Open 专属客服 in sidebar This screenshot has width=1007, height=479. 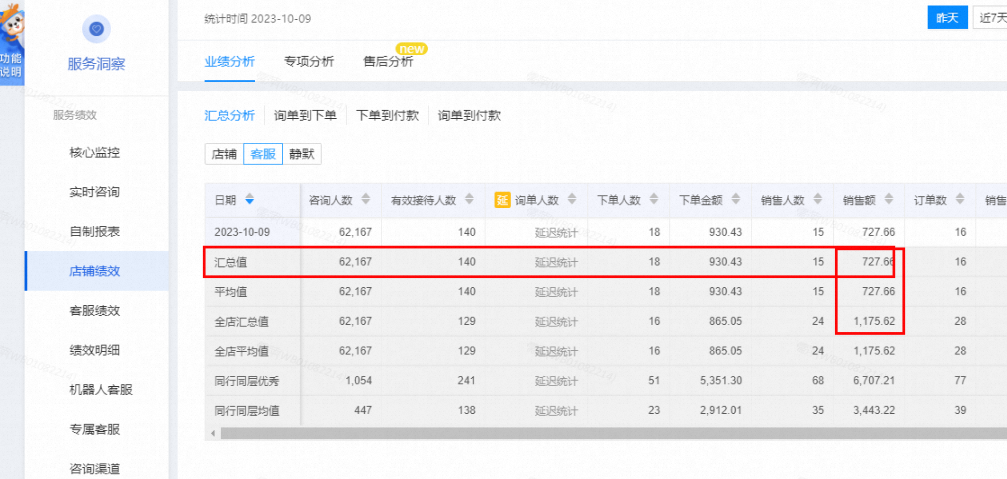pos(94,430)
